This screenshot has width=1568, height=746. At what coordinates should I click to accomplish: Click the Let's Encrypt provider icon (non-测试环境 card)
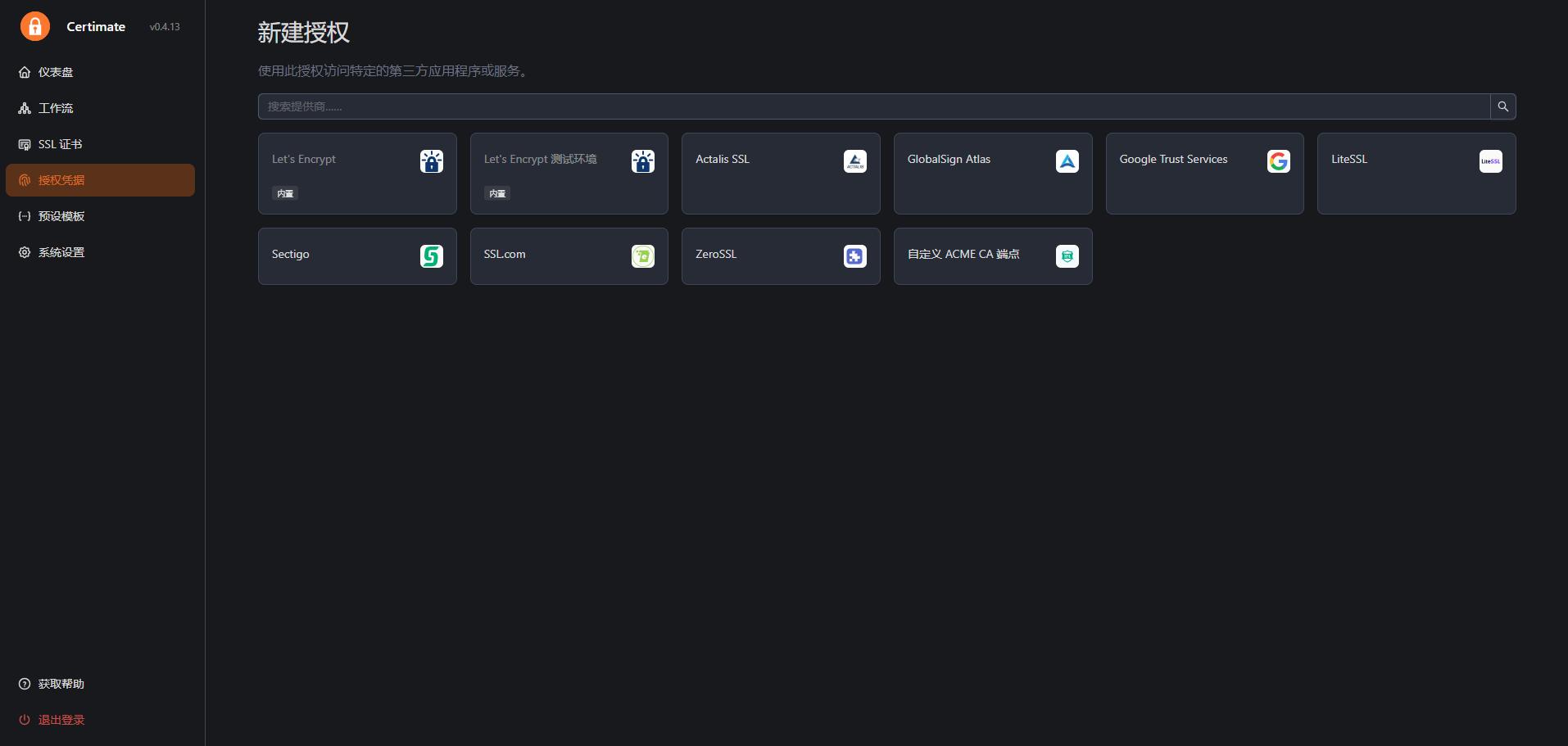[x=432, y=161]
